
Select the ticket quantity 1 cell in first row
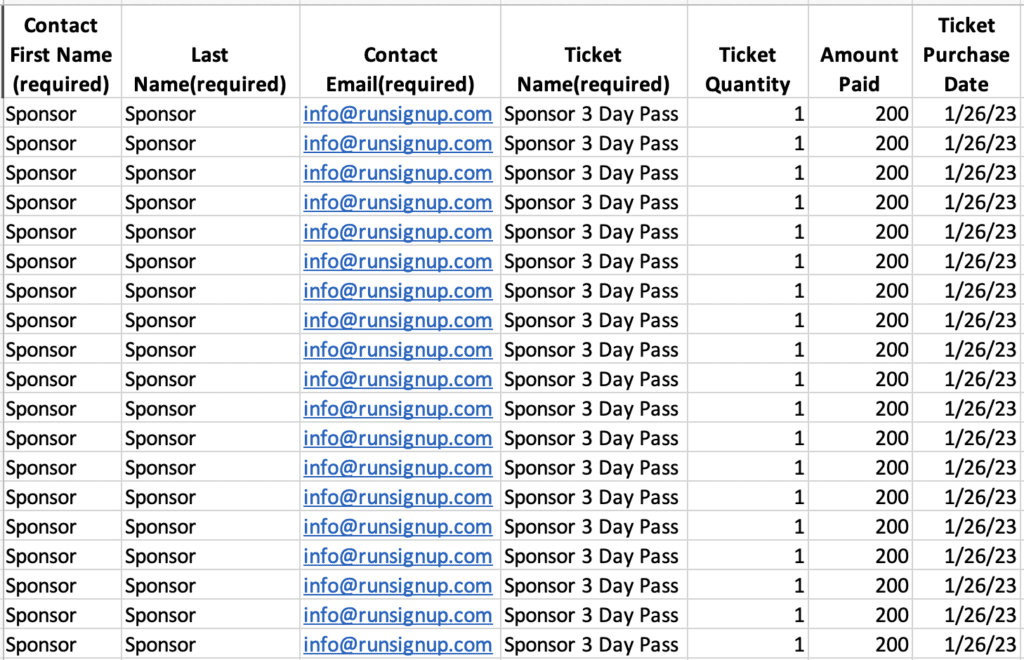(748, 114)
